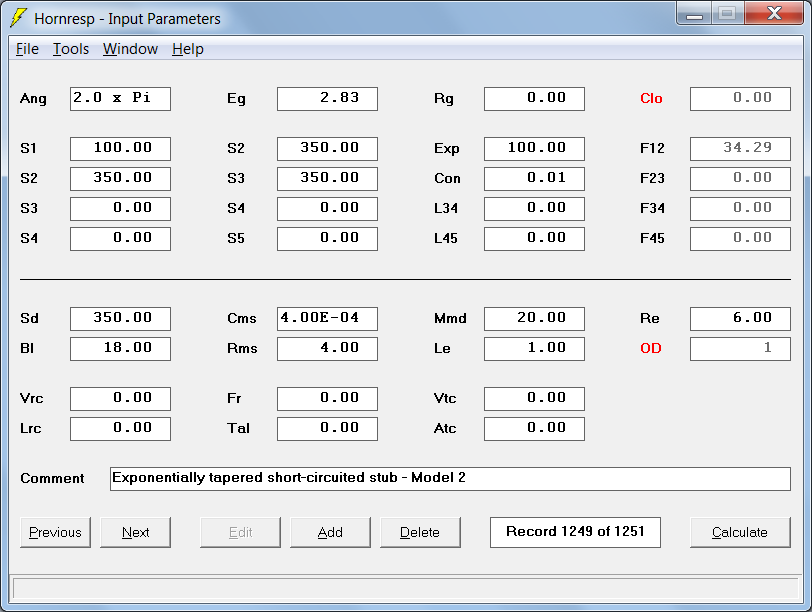Click the S1 field showing 100.00
The image size is (812, 612).
pyautogui.click(x=120, y=149)
